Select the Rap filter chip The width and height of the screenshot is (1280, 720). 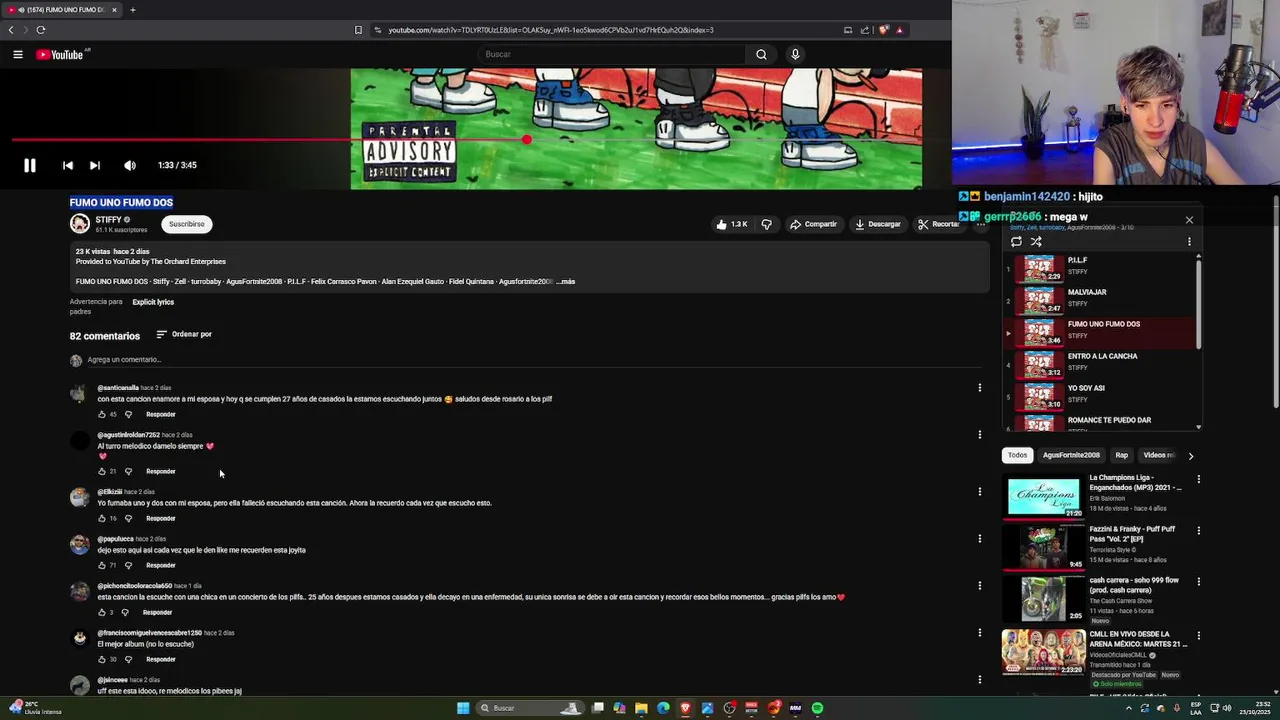pyautogui.click(x=1121, y=455)
